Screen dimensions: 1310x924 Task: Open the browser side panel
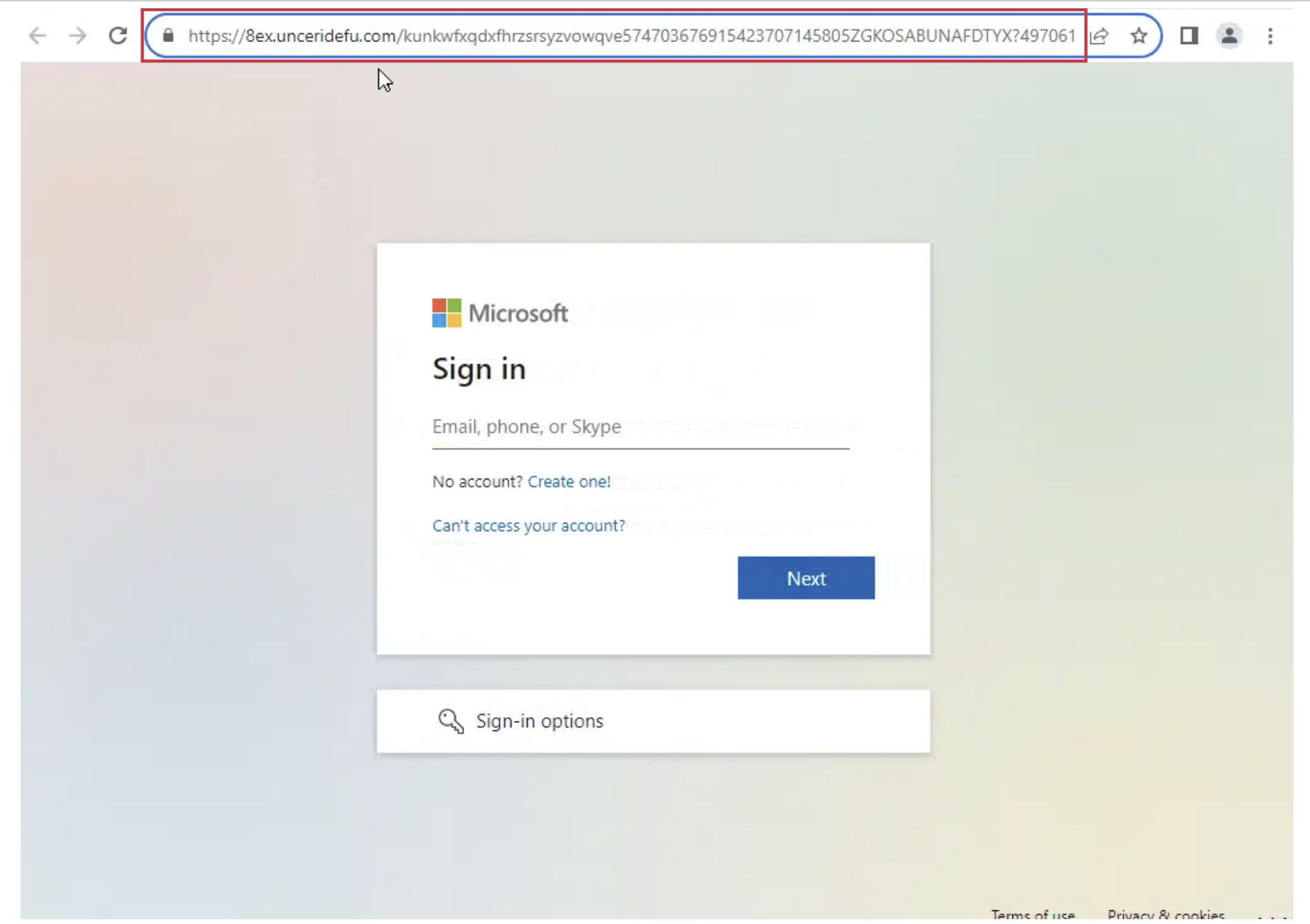click(1189, 35)
